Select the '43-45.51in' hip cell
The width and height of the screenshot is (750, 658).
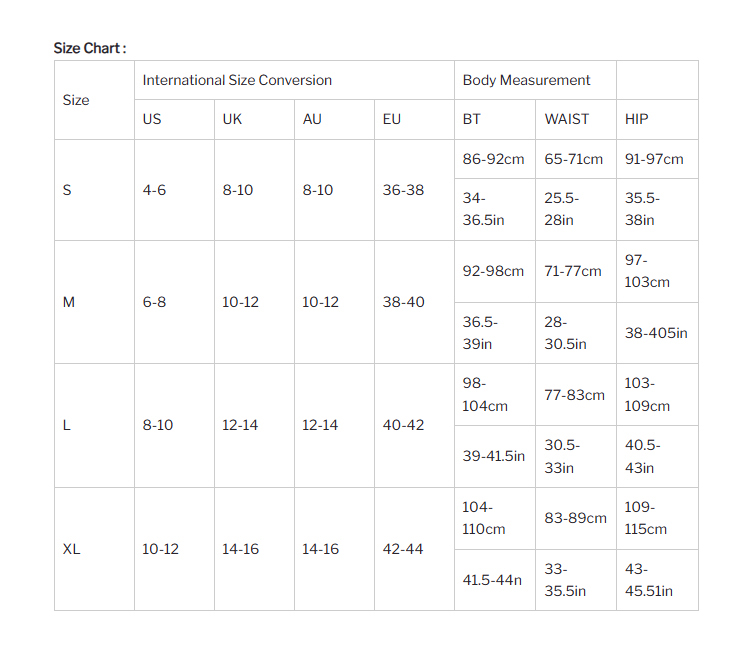(649, 580)
